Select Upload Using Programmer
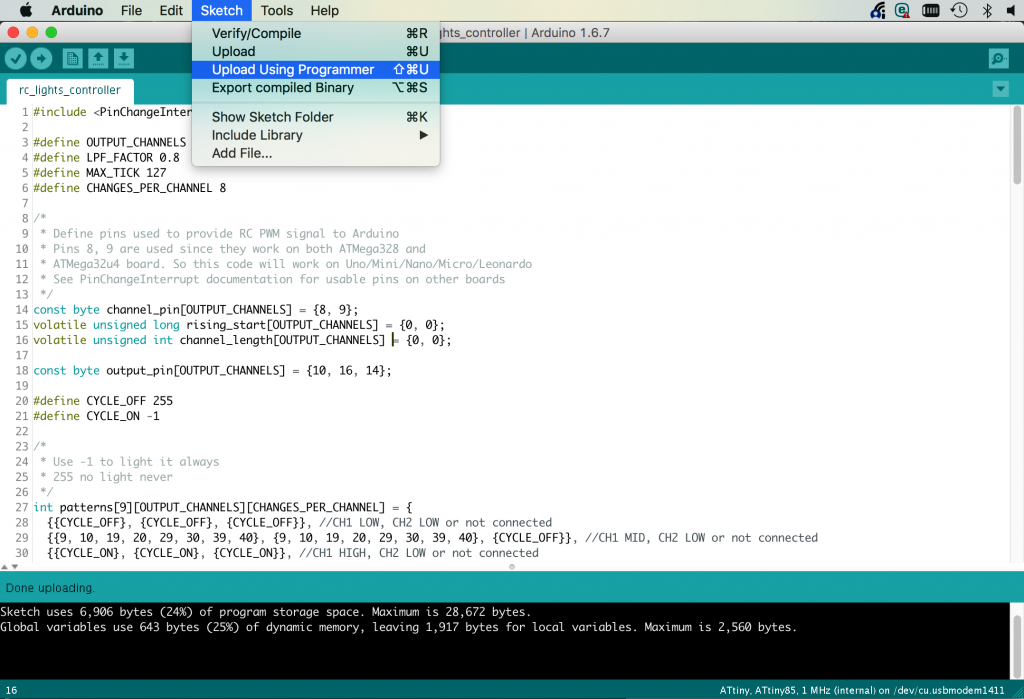Image resolution: width=1024 pixels, height=699 pixels. point(315,69)
